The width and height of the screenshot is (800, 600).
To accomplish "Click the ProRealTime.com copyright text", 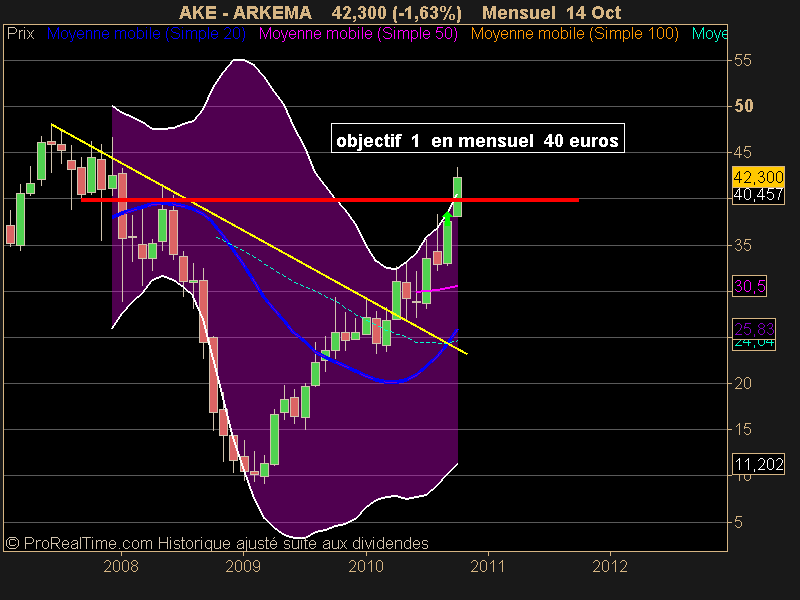I will pyautogui.click(x=217, y=543).
